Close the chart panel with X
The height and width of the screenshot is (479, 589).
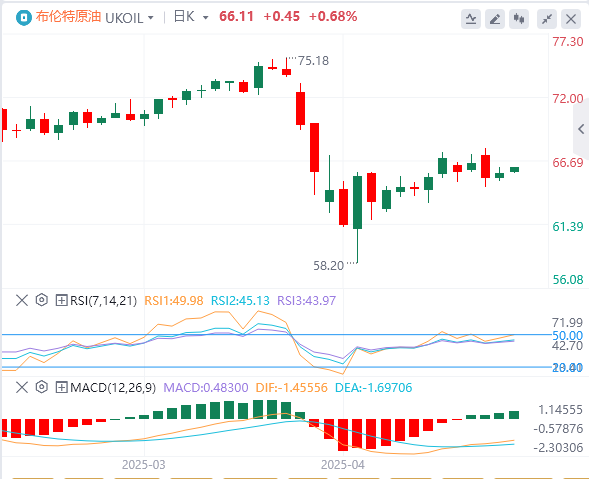click(x=571, y=19)
